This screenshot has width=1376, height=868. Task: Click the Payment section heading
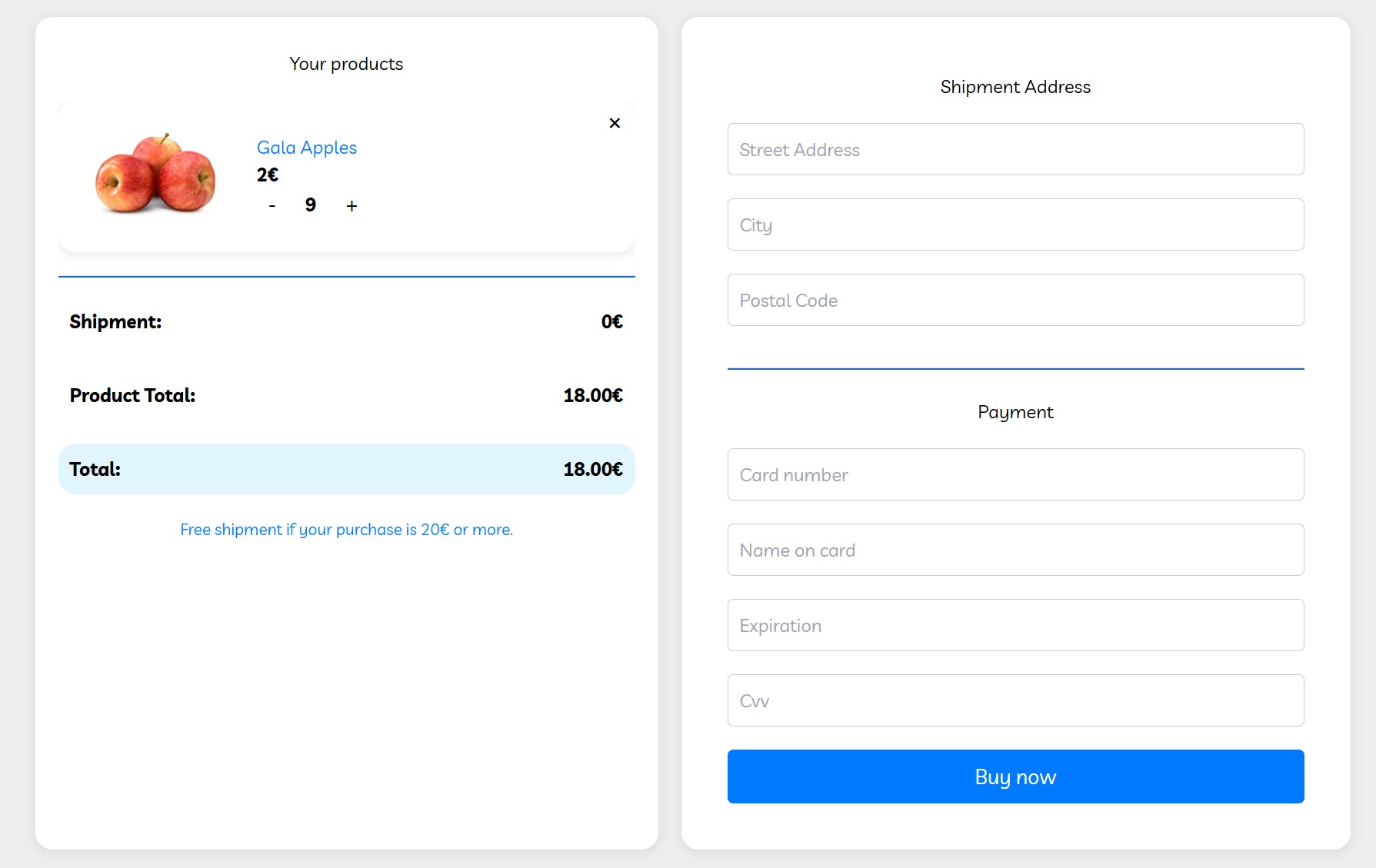(1015, 412)
